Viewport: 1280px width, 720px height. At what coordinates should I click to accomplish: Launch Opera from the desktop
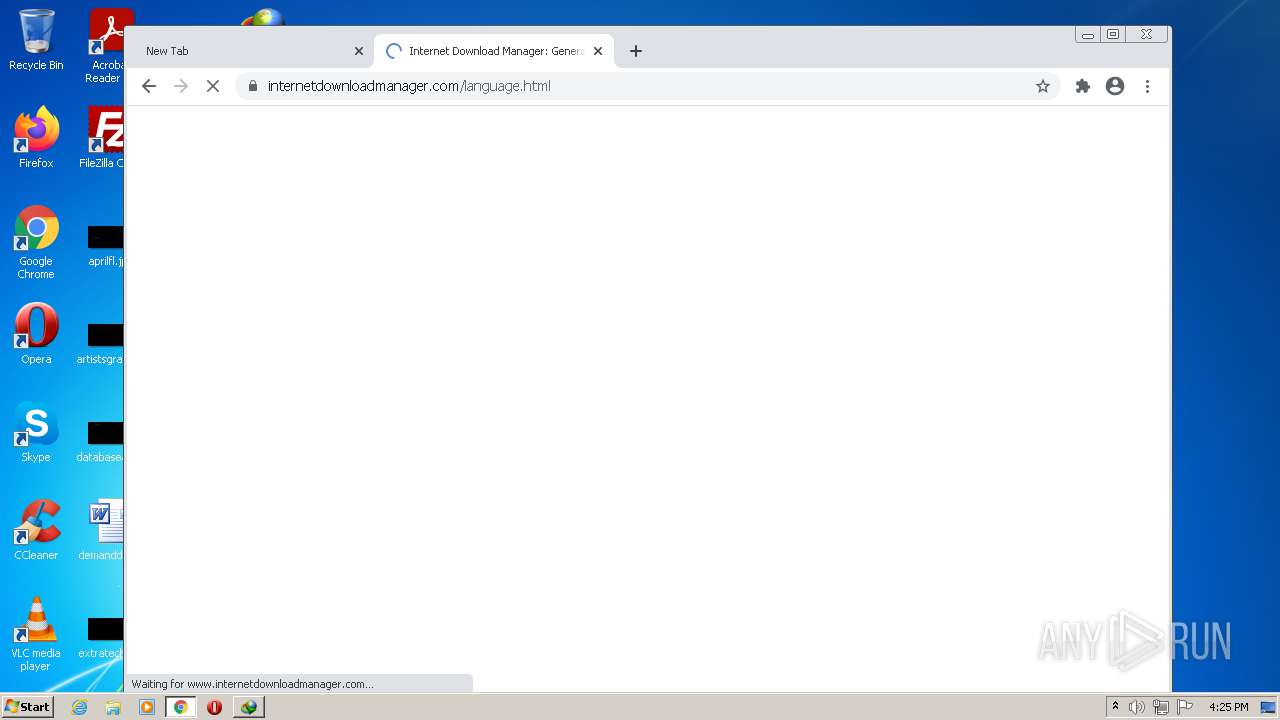click(36, 334)
